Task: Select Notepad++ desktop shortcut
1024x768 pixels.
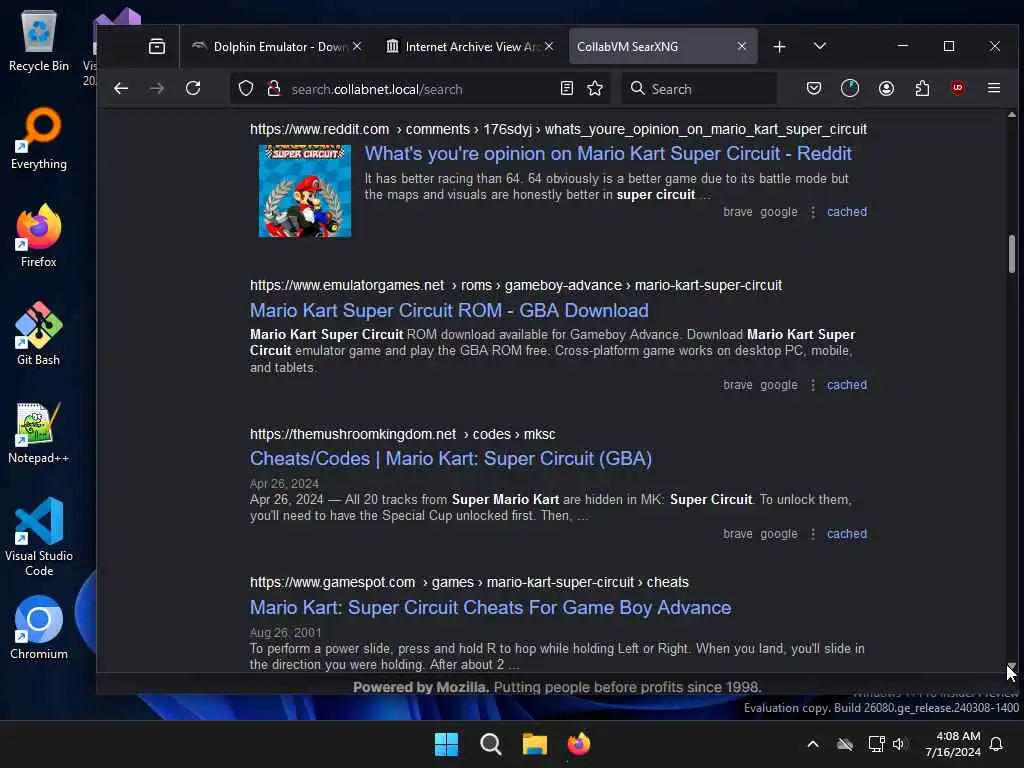Action: (x=39, y=432)
